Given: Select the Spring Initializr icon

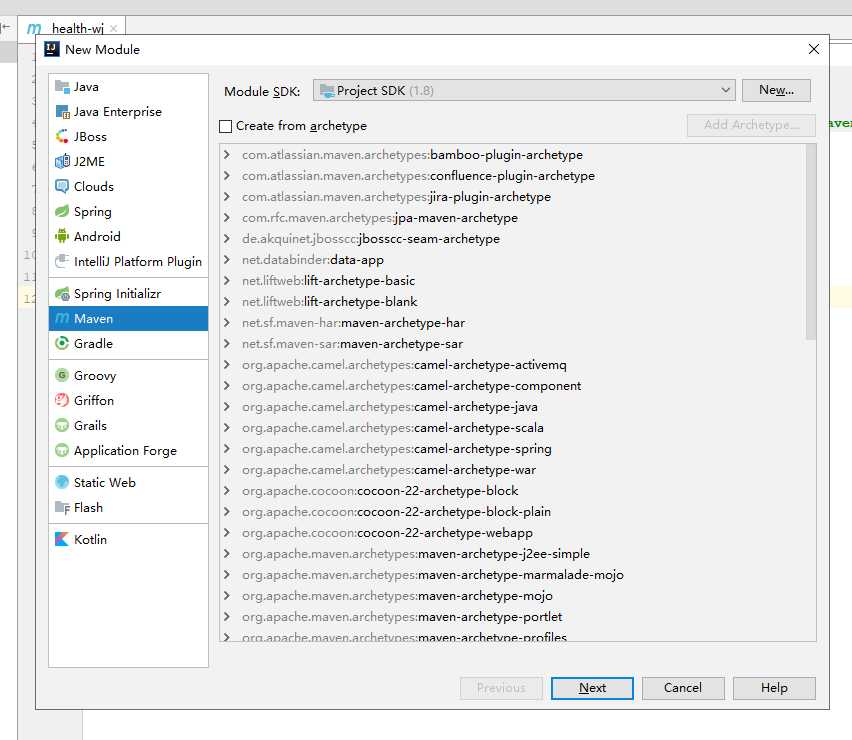Looking at the screenshot, I should coord(62,294).
